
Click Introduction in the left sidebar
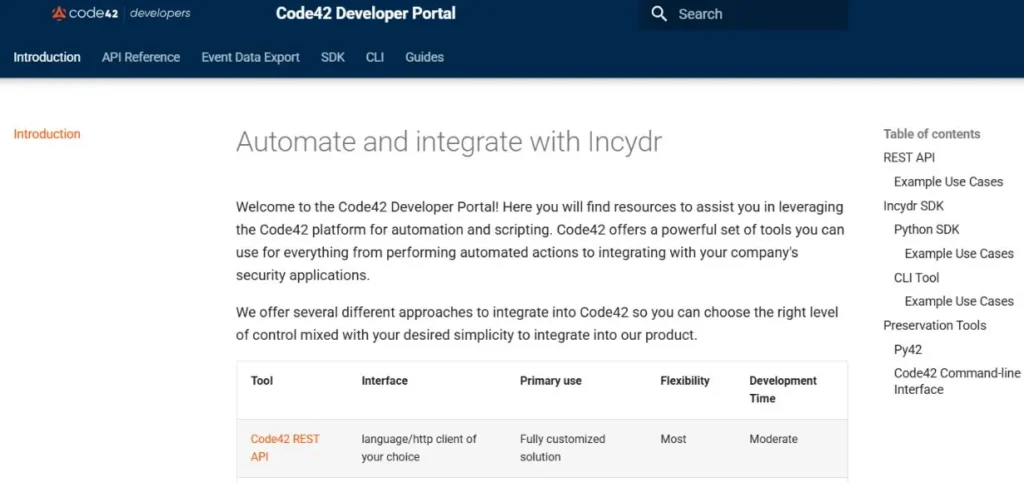tap(47, 134)
